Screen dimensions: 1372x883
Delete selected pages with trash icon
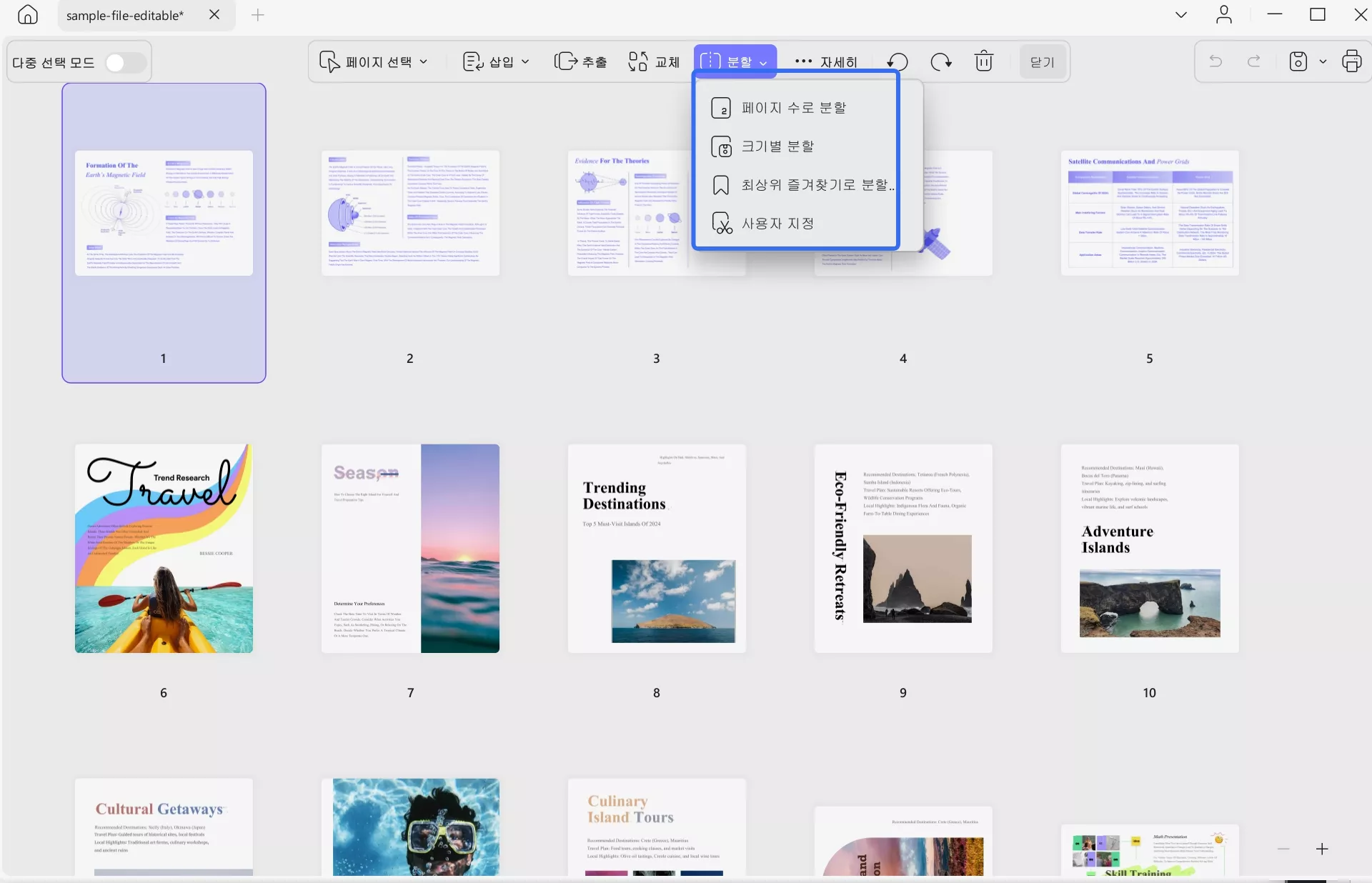click(x=984, y=61)
